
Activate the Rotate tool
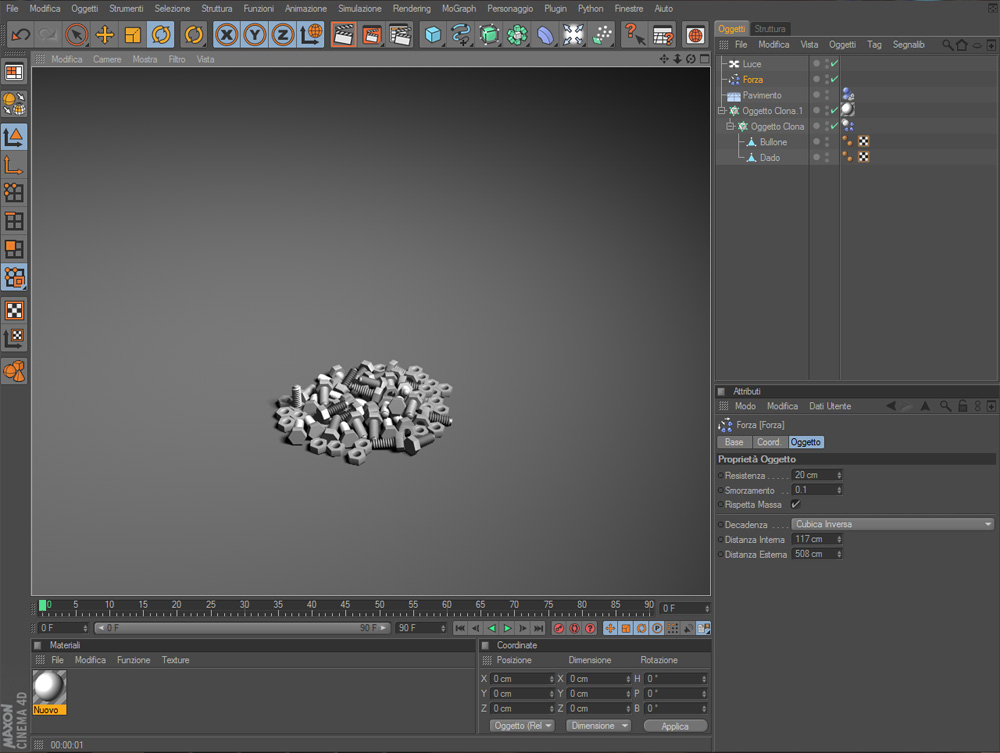pyautogui.click(x=161, y=35)
